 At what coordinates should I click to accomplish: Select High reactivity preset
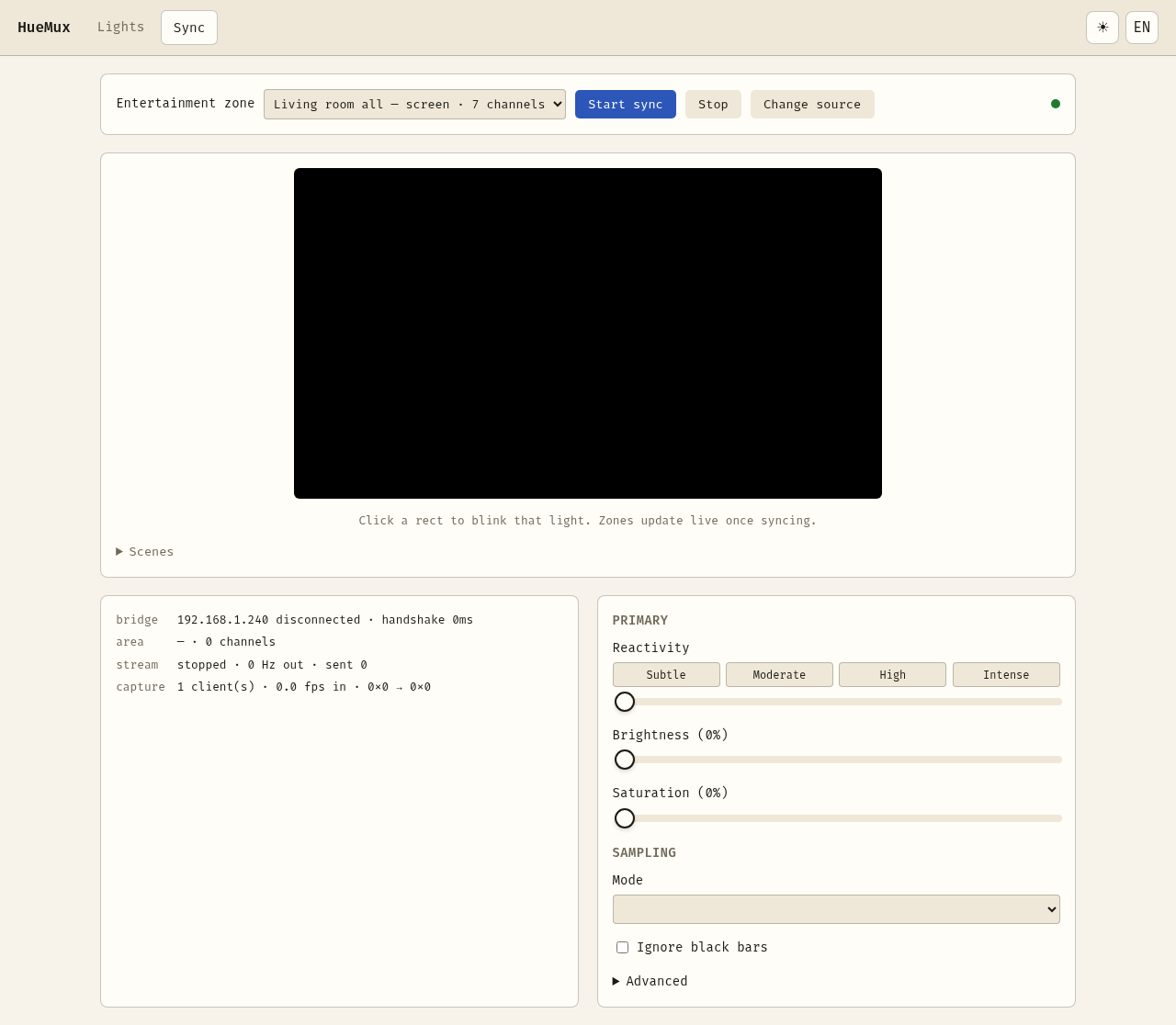[x=892, y=674]
